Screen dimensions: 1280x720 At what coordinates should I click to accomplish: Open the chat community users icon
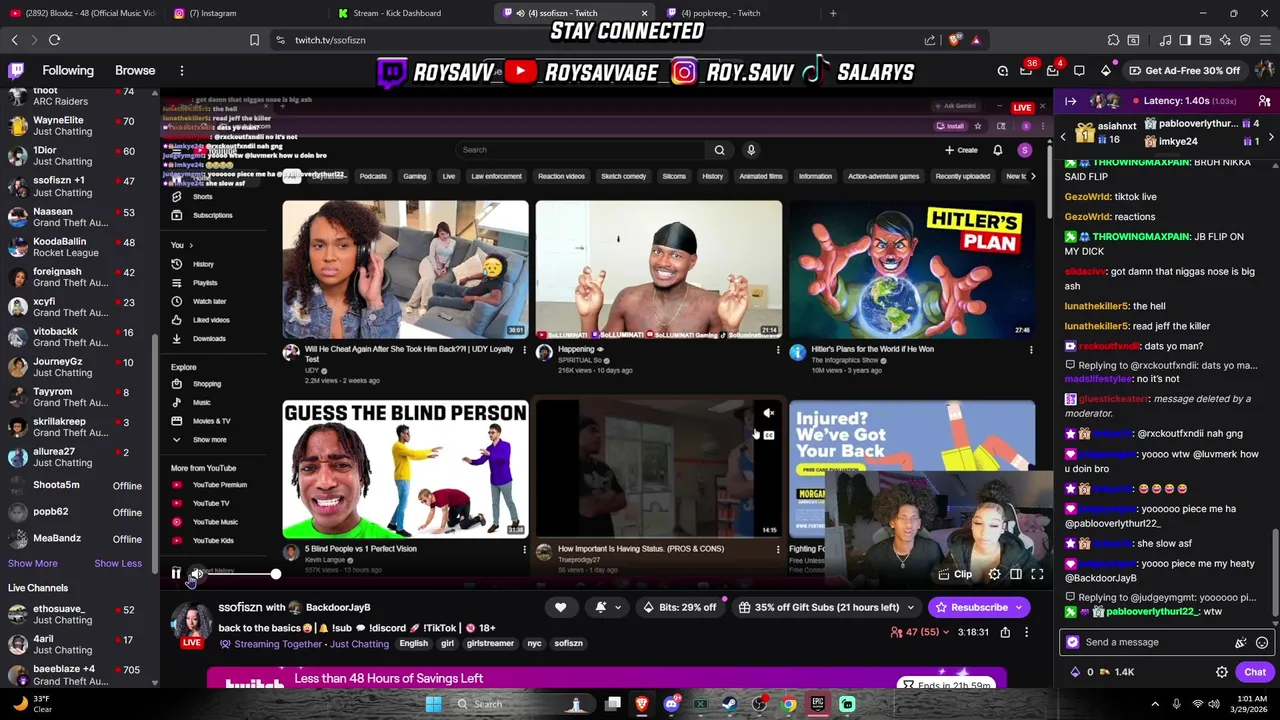point(1264,101)
